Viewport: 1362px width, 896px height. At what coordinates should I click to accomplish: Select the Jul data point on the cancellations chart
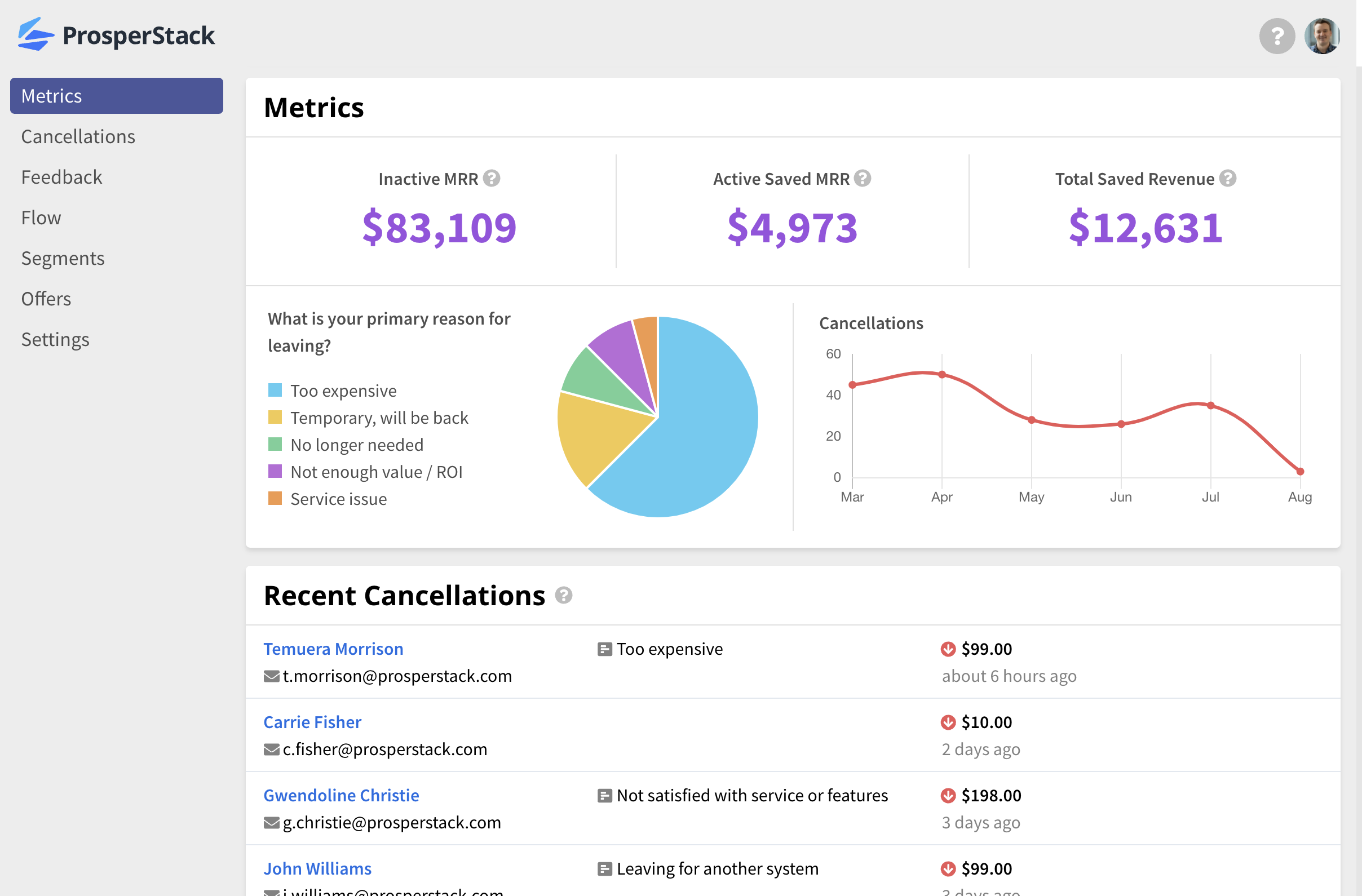tap(1210, 405)
